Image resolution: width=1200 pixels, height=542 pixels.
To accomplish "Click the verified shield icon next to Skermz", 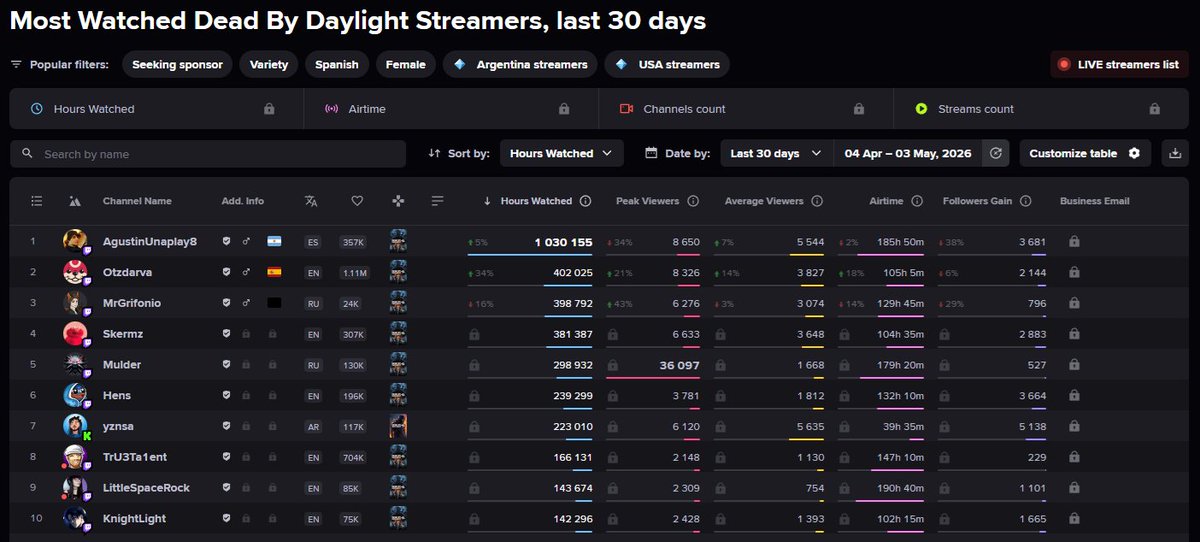I will coord(227,334).
